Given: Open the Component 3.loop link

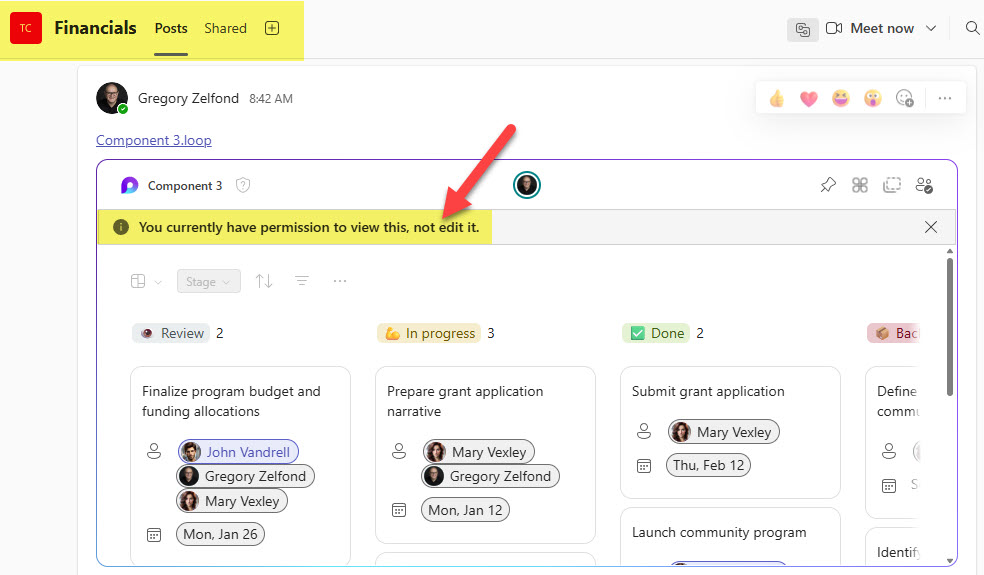Looking at the screenshot, I should (154, 140).
